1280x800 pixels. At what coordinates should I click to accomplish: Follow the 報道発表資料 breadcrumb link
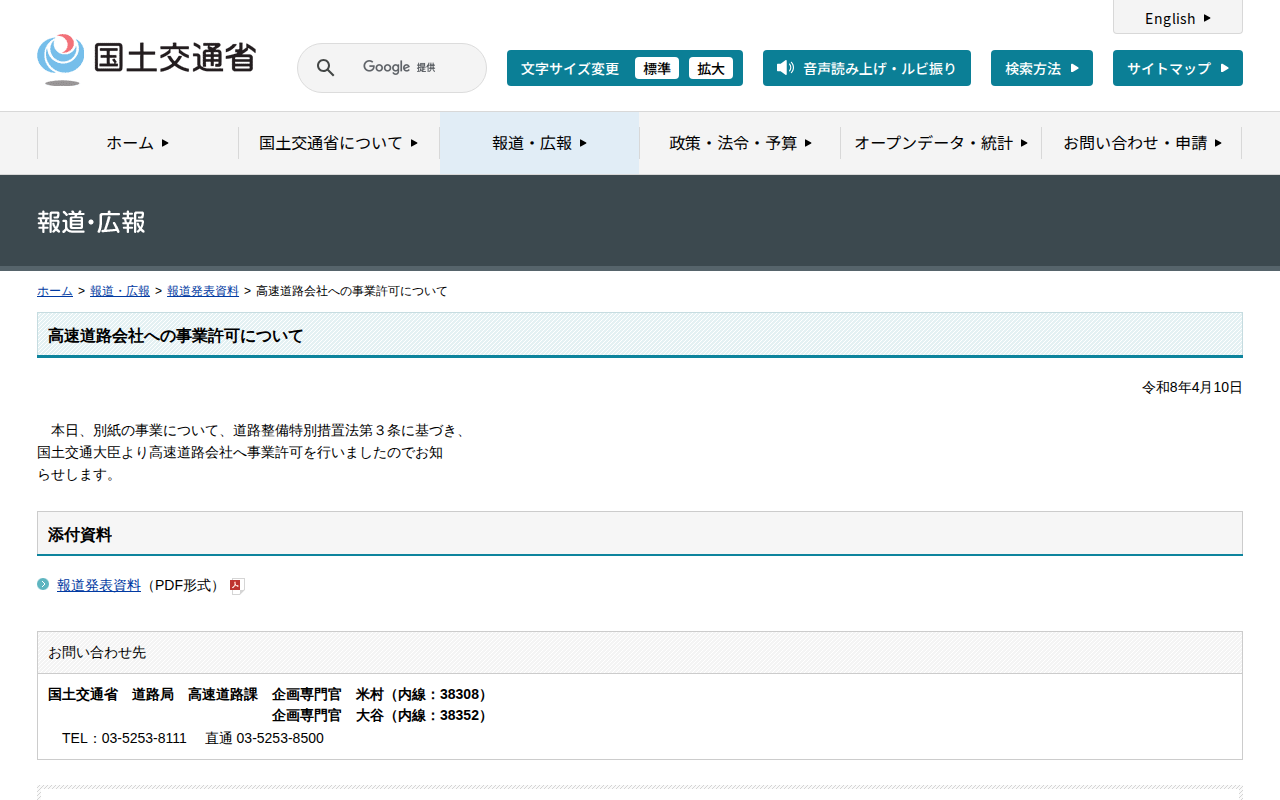(203, 291)
